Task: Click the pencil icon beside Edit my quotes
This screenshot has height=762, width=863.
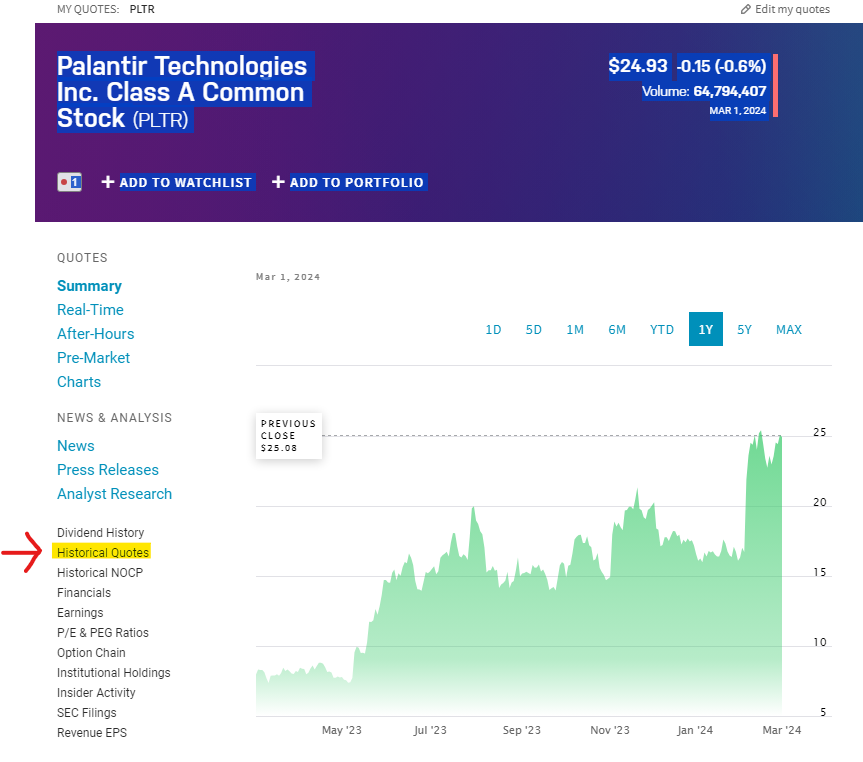Action: pos(745,9)
